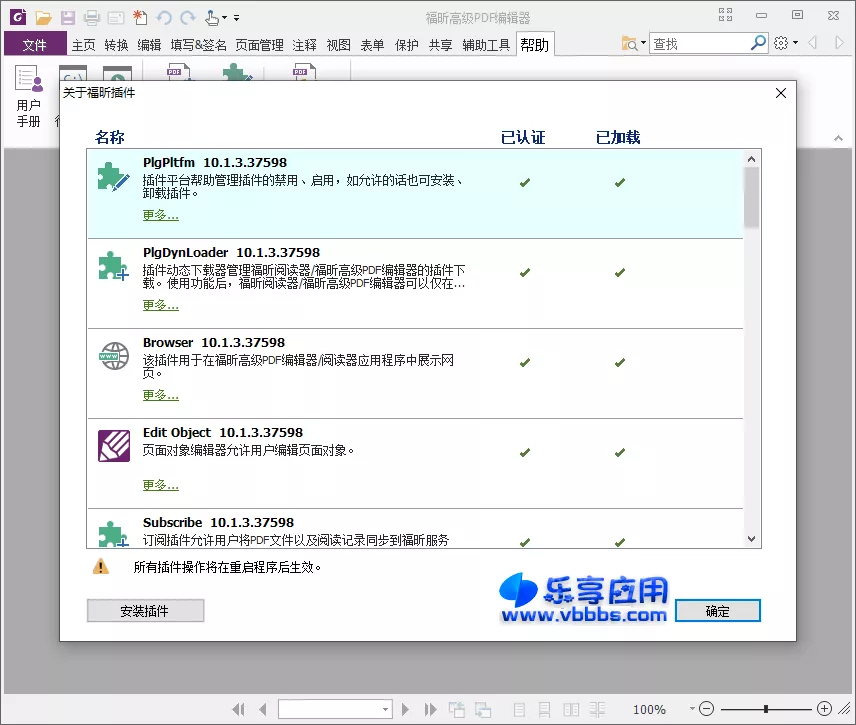Redo the last action

188,18
